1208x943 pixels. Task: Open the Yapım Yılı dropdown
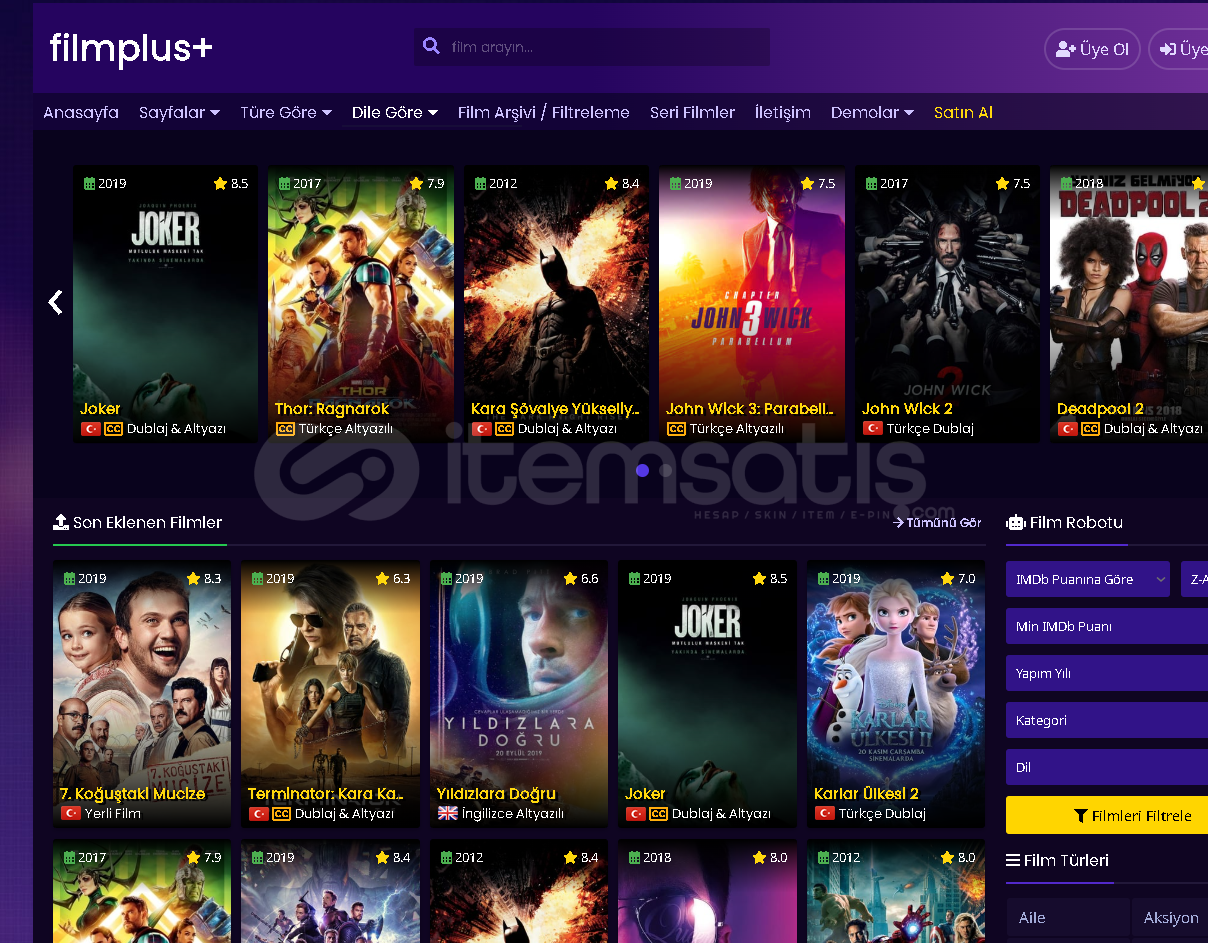click(x=1107, y=673)
